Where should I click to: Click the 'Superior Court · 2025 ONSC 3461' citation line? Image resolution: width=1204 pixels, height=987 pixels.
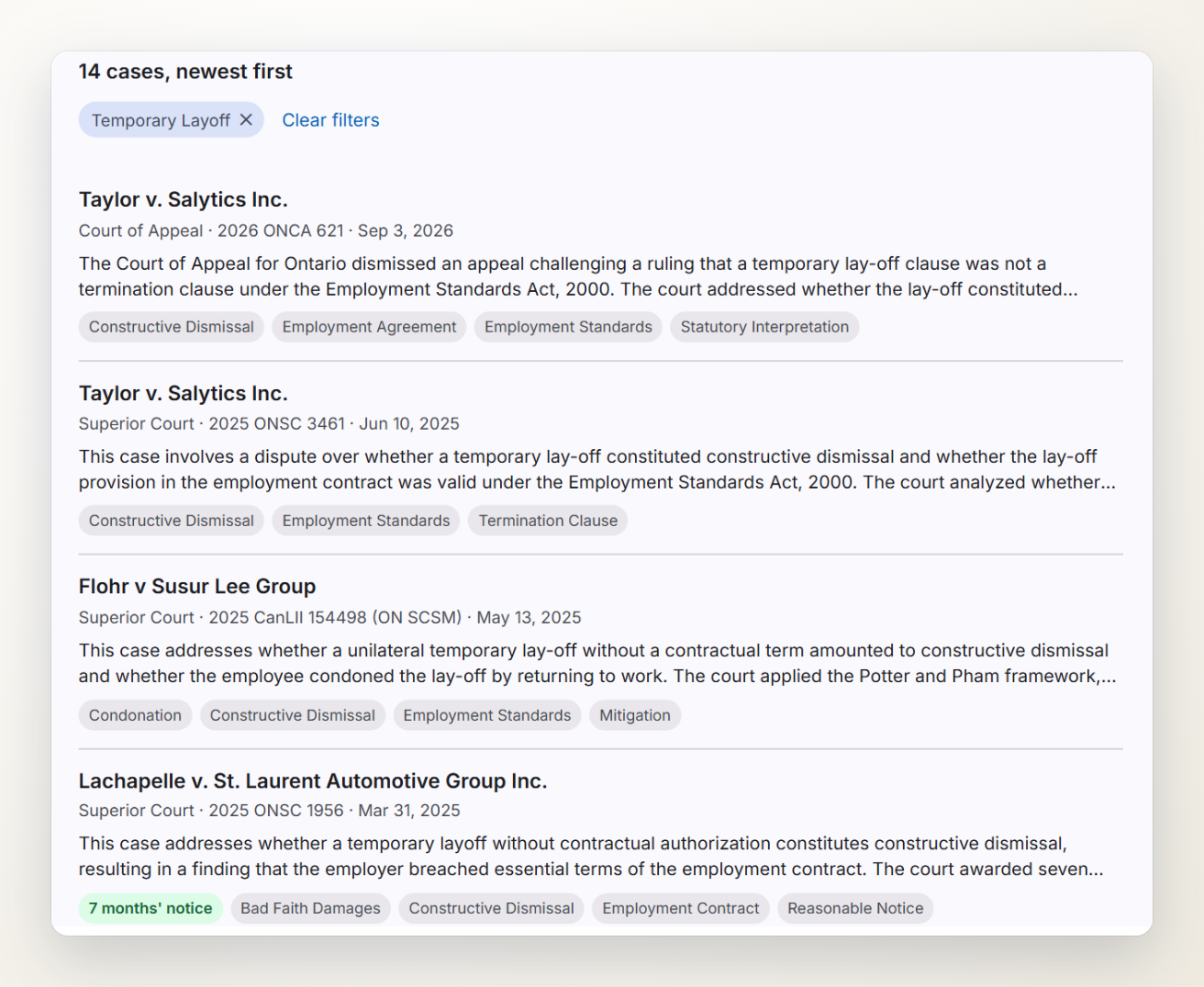(x=269, y=423)
